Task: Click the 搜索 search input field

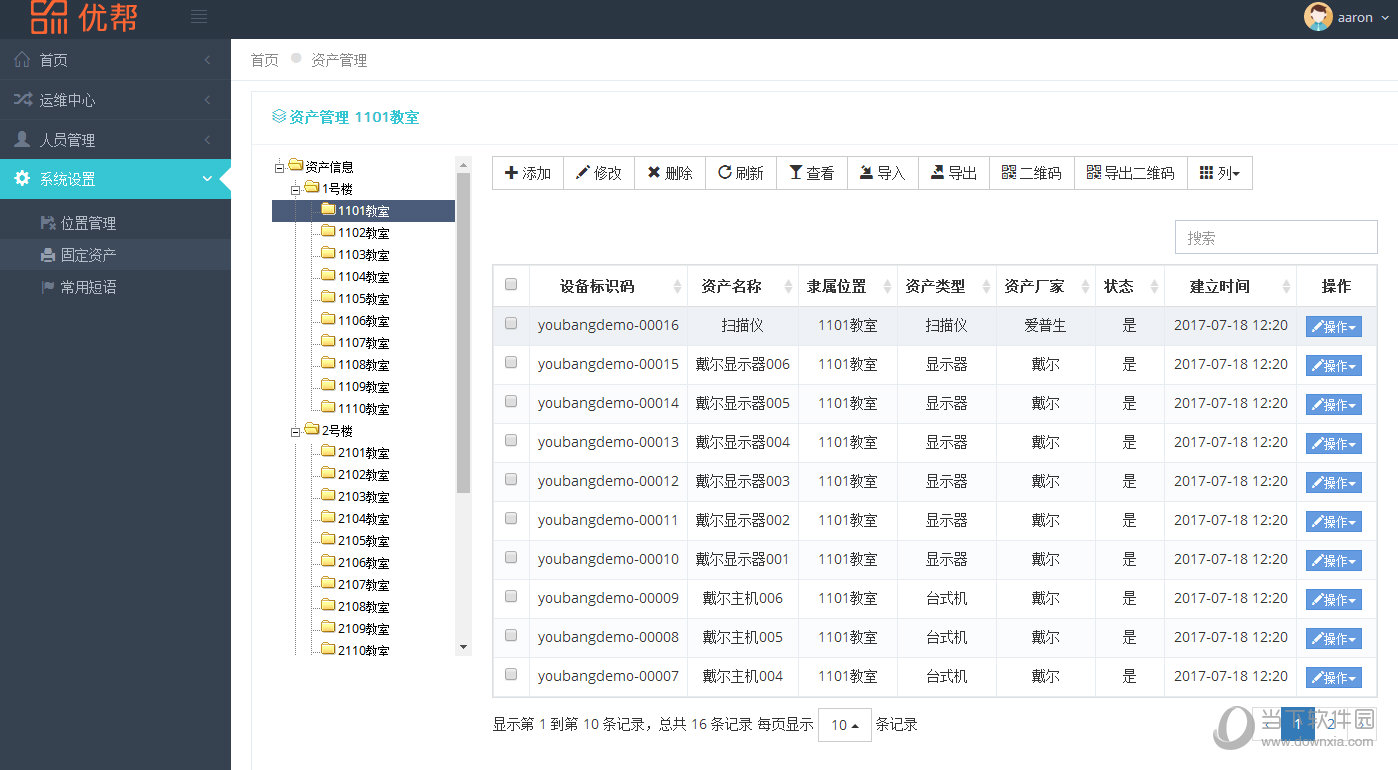Action: [1276, 237]
